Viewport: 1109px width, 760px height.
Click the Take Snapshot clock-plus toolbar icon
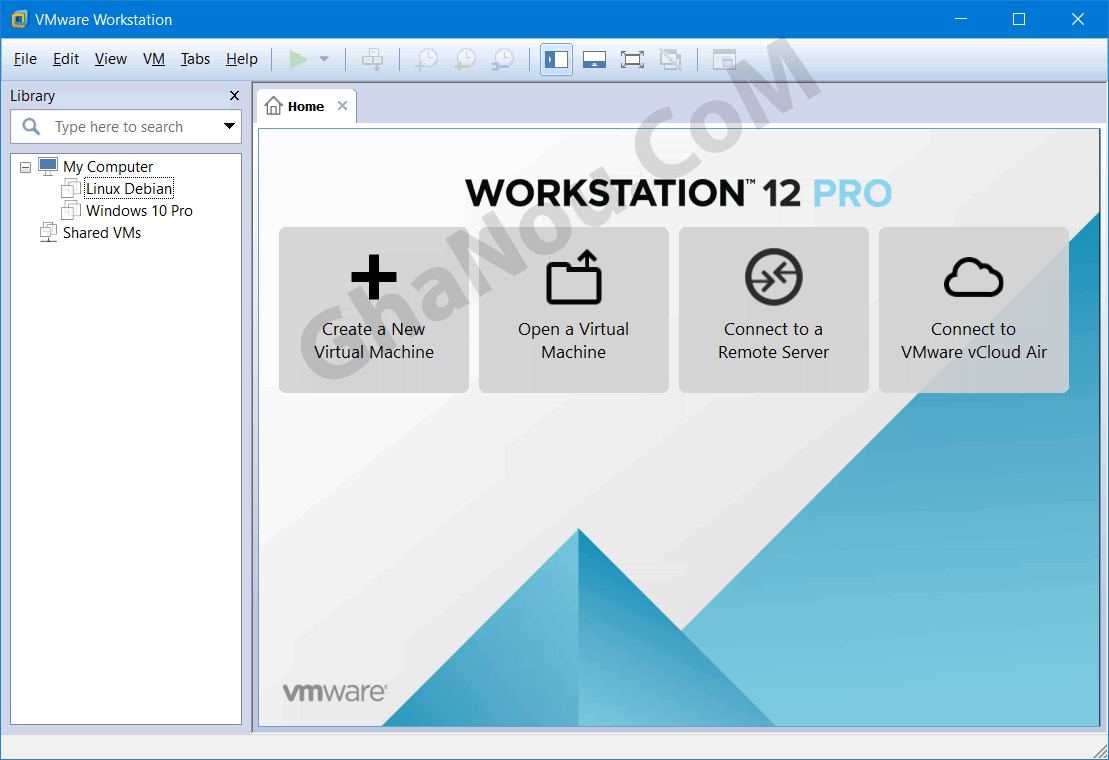426,59
